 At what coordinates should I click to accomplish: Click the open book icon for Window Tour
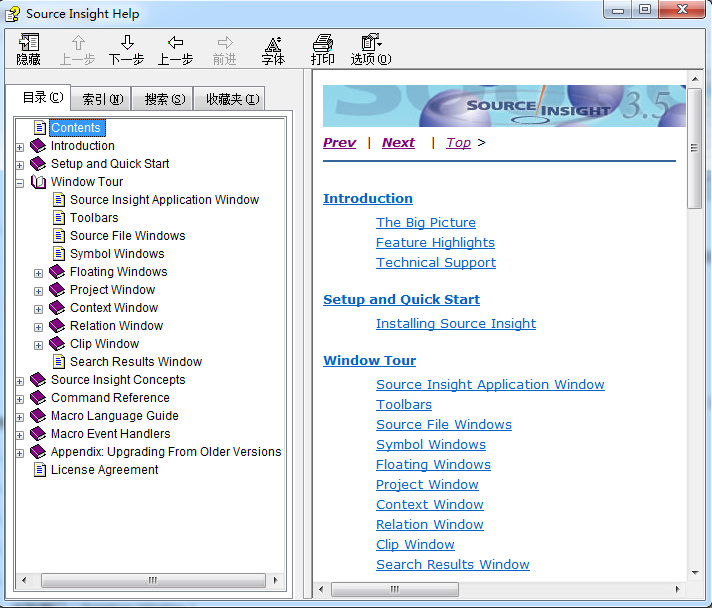coord(38,182)
